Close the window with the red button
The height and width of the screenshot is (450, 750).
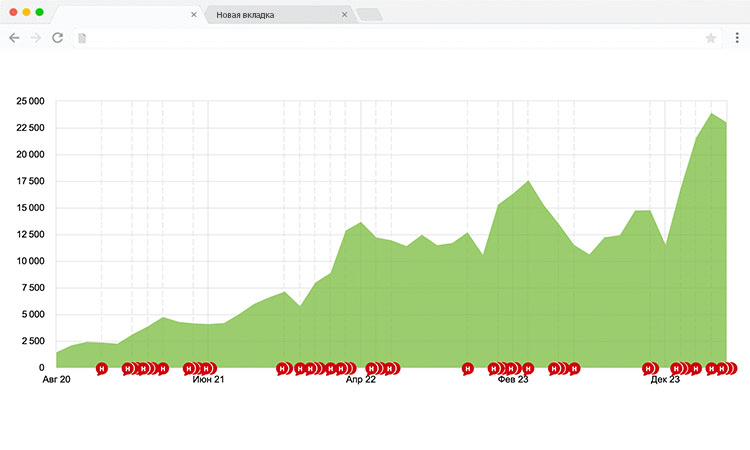(11, 12)
